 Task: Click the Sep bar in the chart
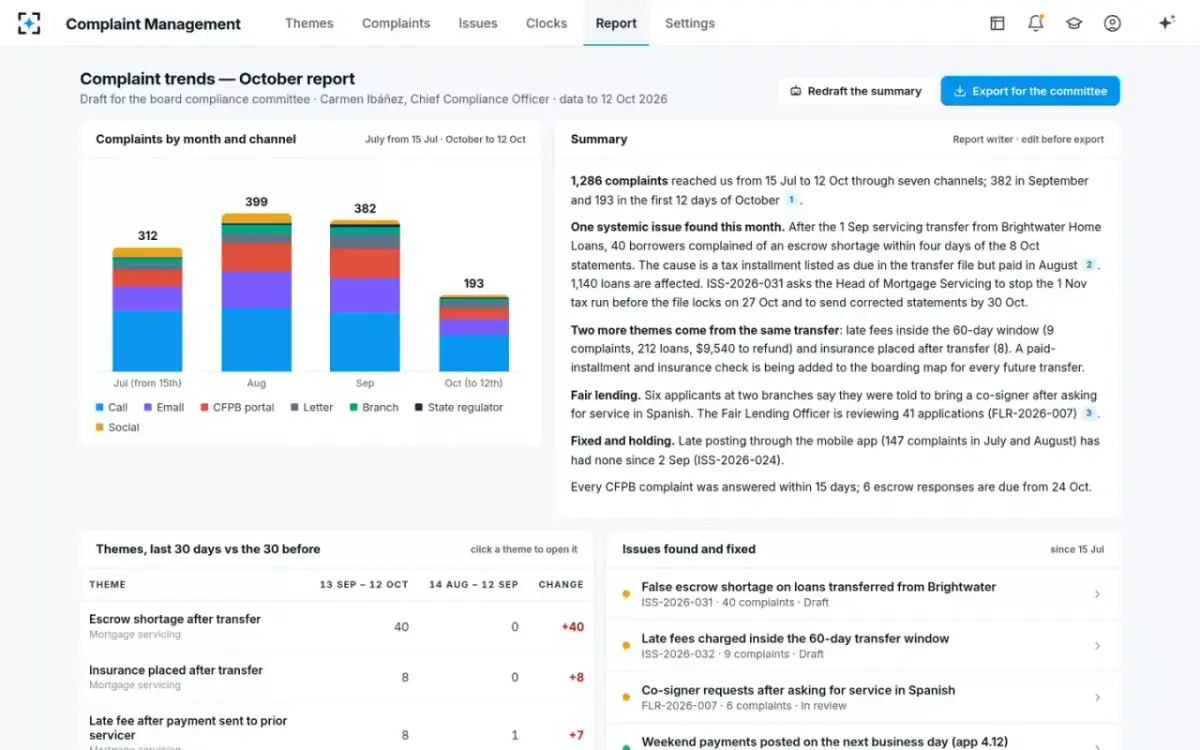[365, 296]
